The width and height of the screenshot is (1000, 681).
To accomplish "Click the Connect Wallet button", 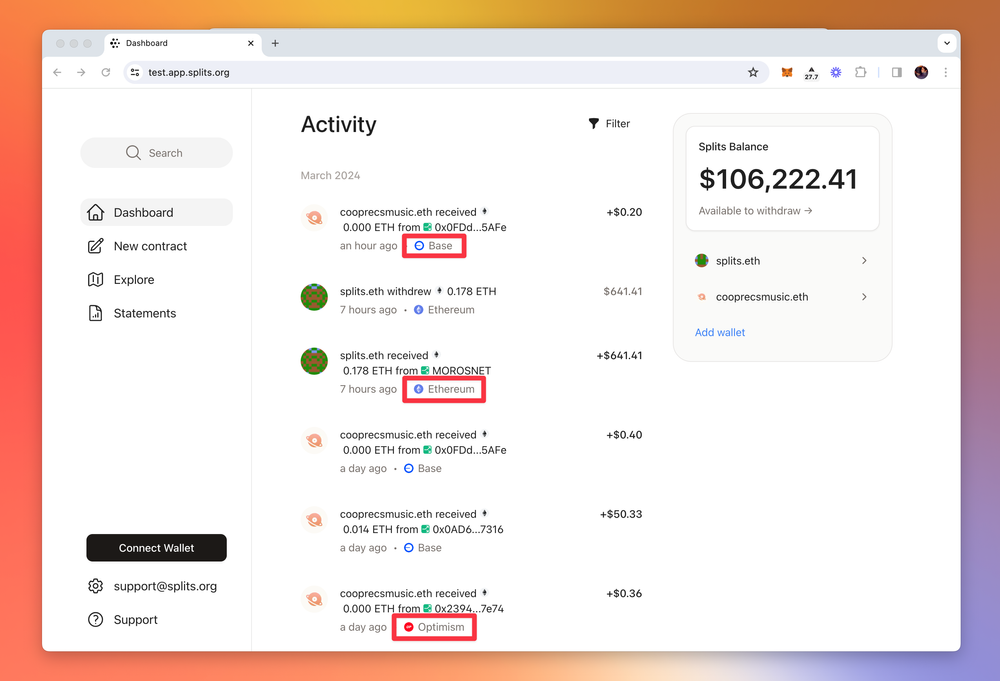I will 156,548.
